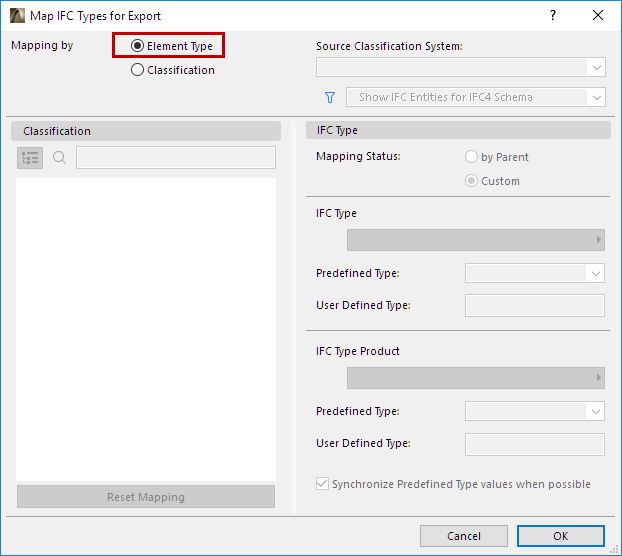Image resolution: width=622 pixels, height=556 pixels.
Task: Click the ArchiCAD icon in title bar
Action: 17,15
